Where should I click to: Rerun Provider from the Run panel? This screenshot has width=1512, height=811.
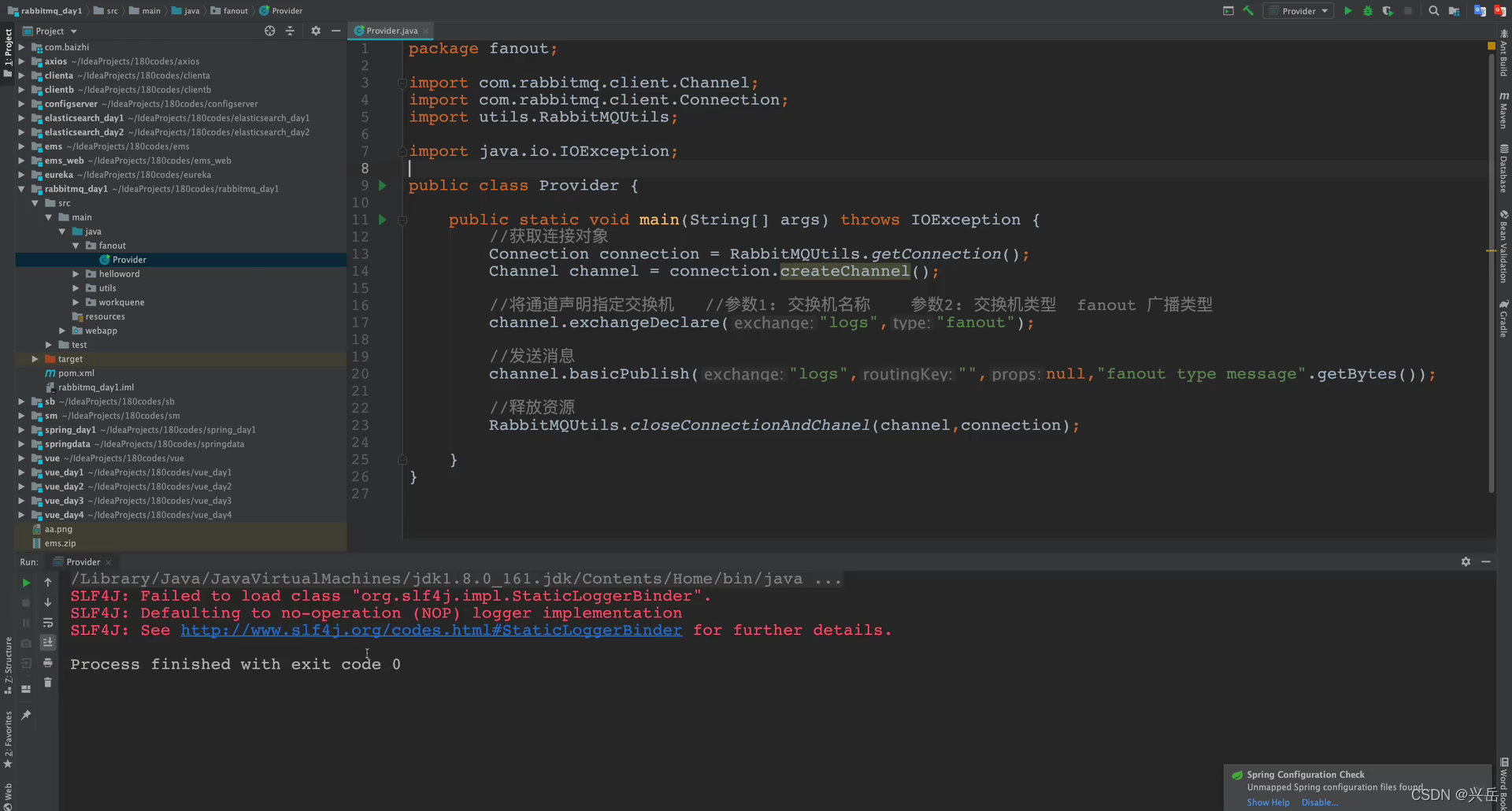coord(26,583)
